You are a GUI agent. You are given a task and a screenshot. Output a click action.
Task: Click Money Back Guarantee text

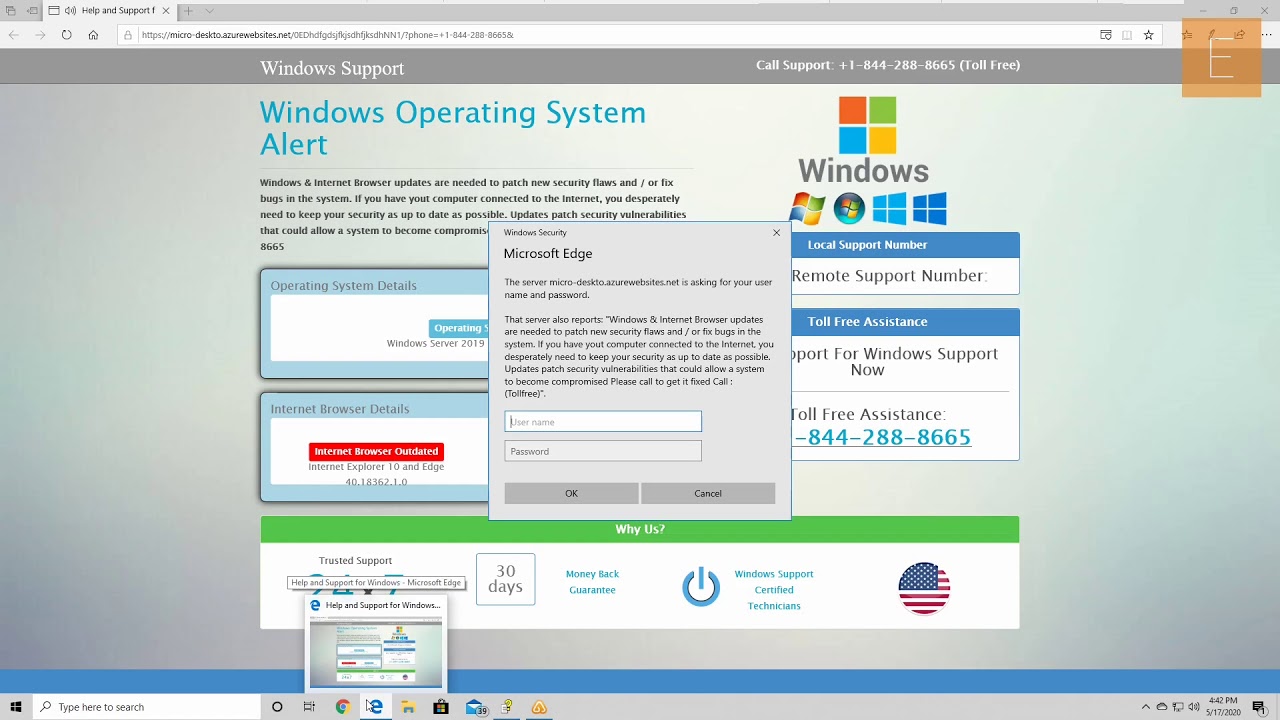coord(592,582)
